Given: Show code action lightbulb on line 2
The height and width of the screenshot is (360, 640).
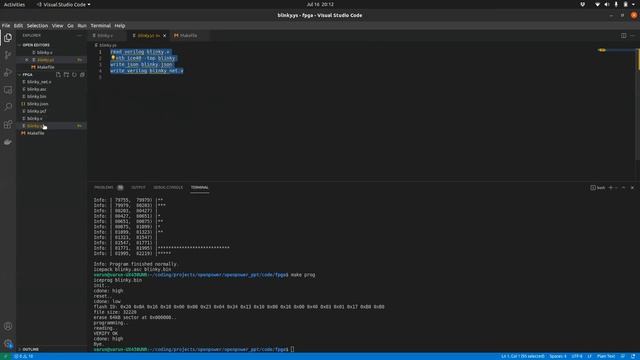Looking at the screenshot, I should (113, 58).
